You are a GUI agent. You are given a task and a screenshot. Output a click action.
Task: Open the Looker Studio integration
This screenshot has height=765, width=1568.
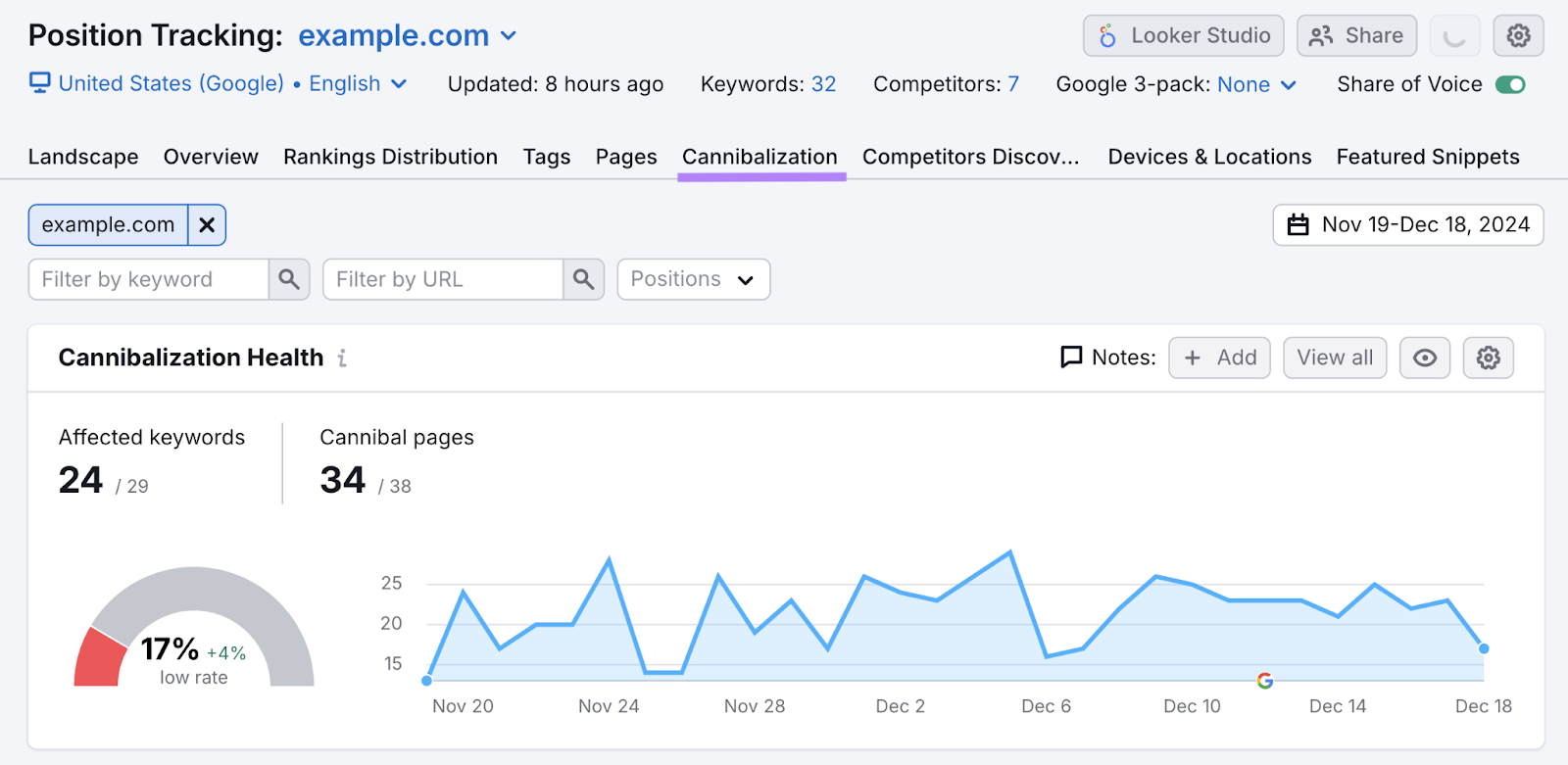1183,36
